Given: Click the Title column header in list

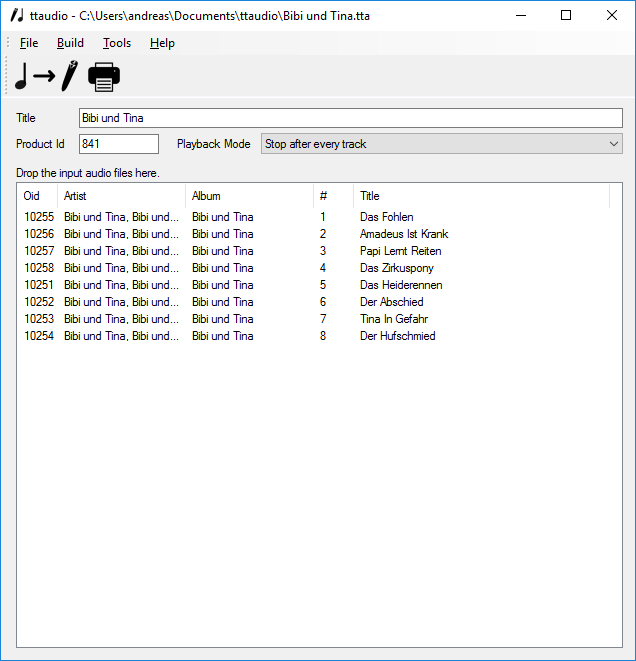Looking at the screenshot, I should 481,196.
